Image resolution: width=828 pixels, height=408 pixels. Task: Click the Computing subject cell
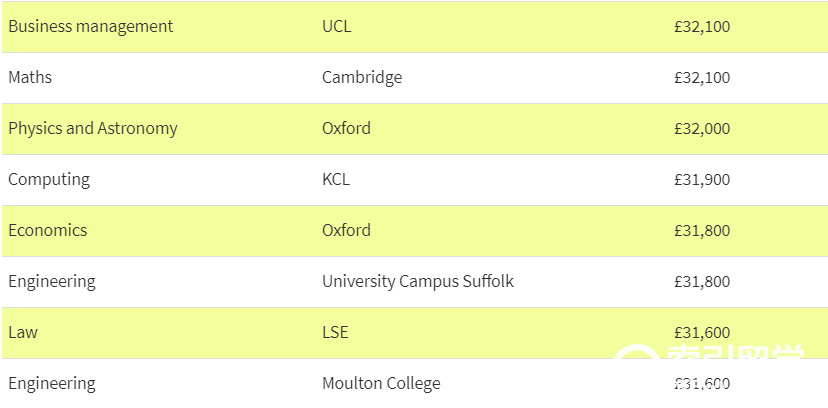(49, 179)
